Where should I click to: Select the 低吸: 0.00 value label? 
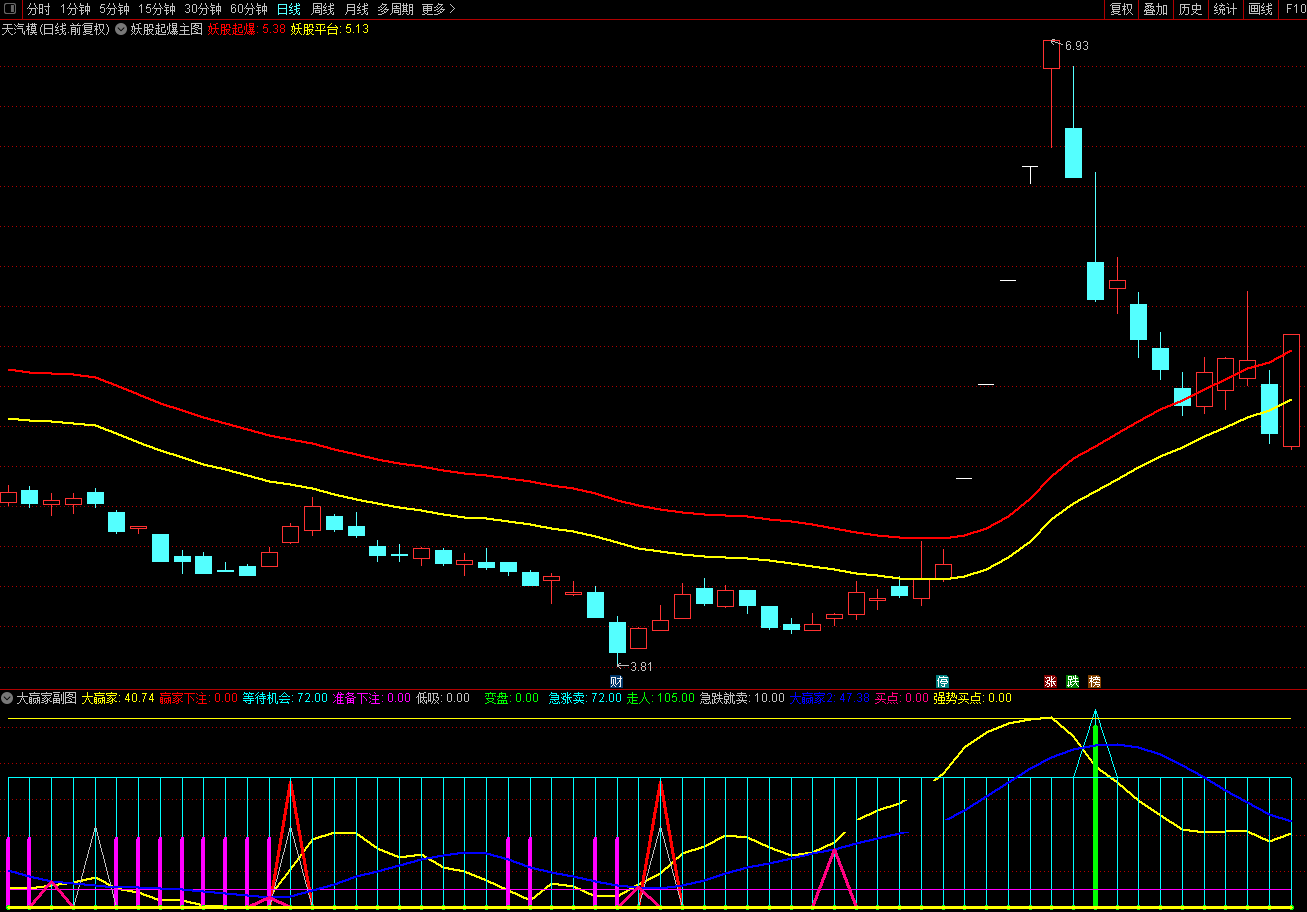tap(443, 698)
